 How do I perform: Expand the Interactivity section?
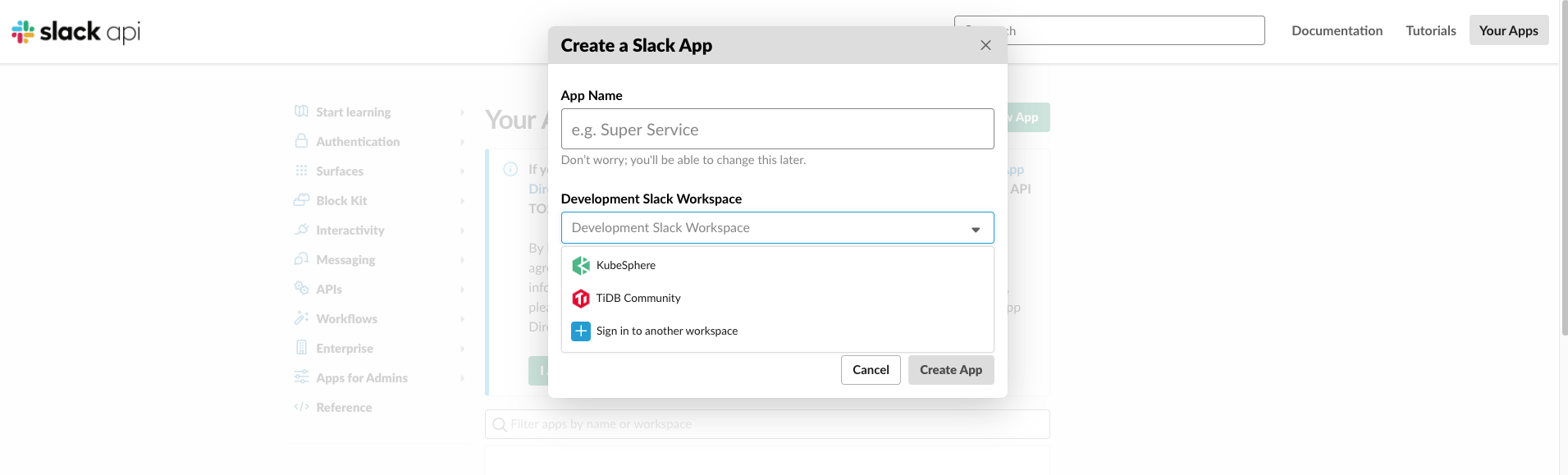tap(463, 231)
